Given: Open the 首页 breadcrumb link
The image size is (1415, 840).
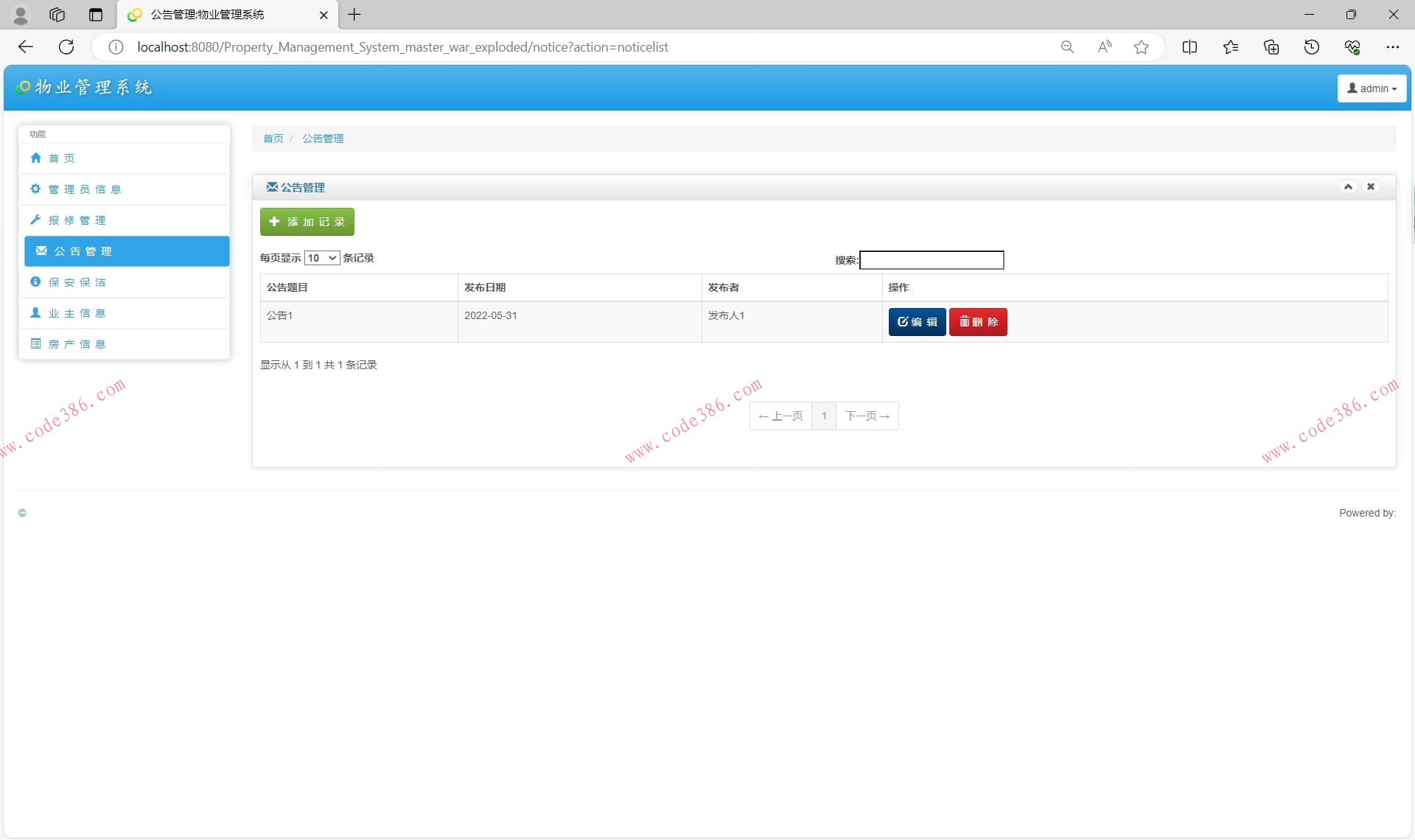Looking at the screenshot, I should click(273, 139).
